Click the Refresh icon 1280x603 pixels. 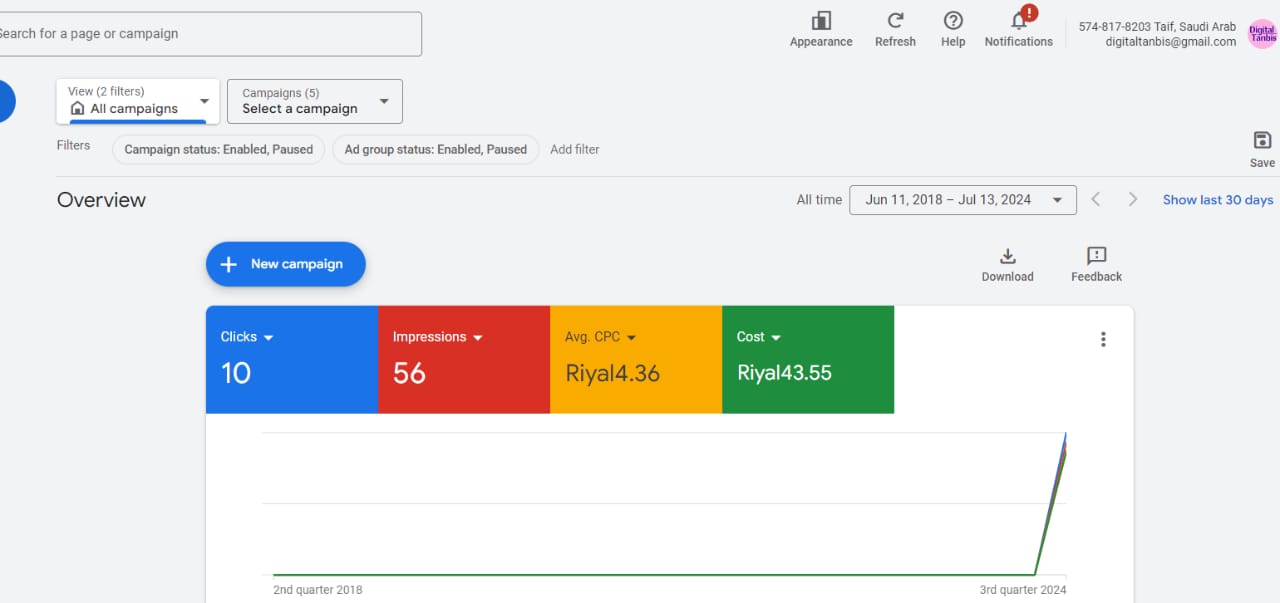pos(895,22)
